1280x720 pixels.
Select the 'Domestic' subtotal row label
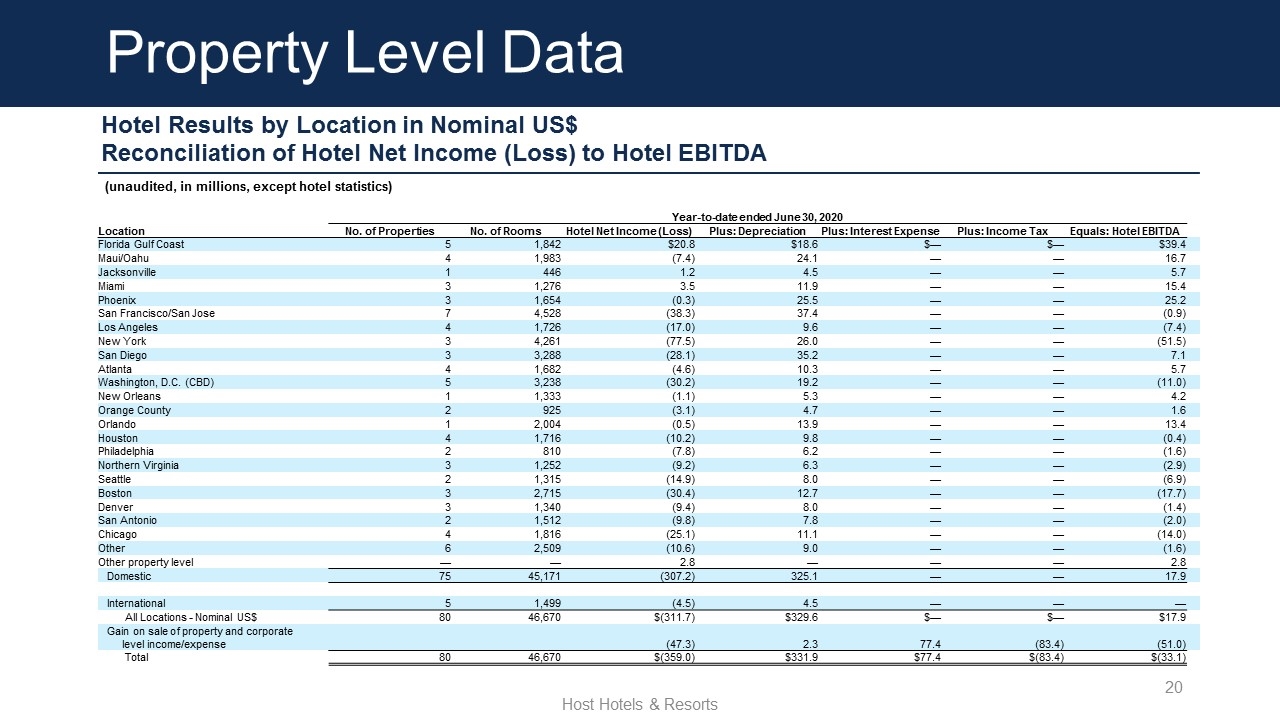coord(129,576)
